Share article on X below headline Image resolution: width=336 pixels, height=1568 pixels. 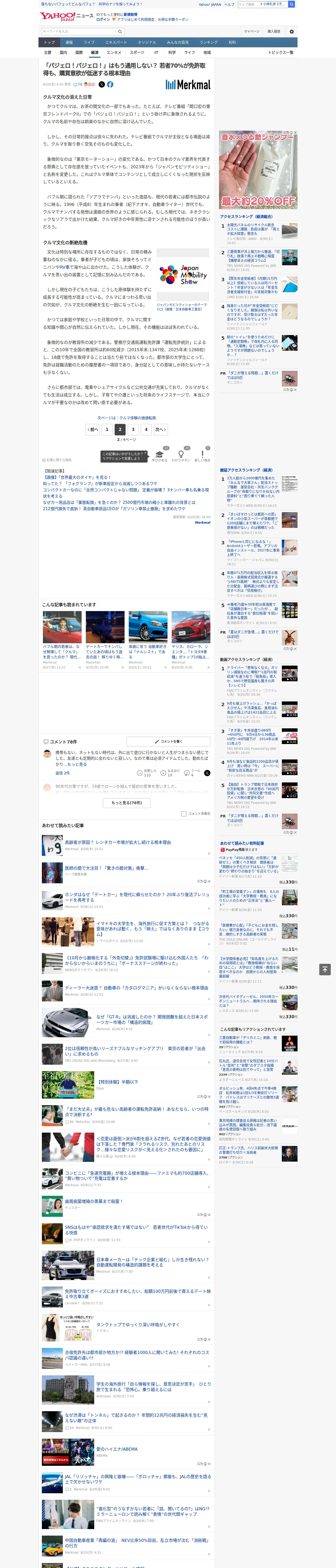[102, 85]
